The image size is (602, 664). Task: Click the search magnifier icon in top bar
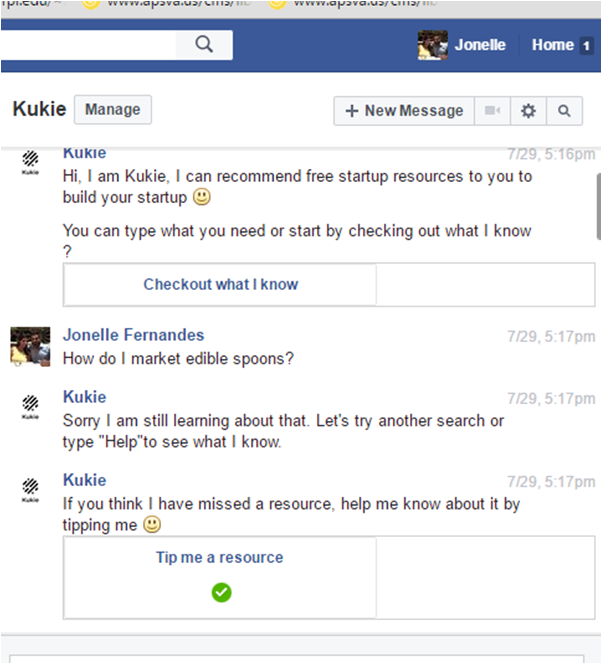pos(204,44)
